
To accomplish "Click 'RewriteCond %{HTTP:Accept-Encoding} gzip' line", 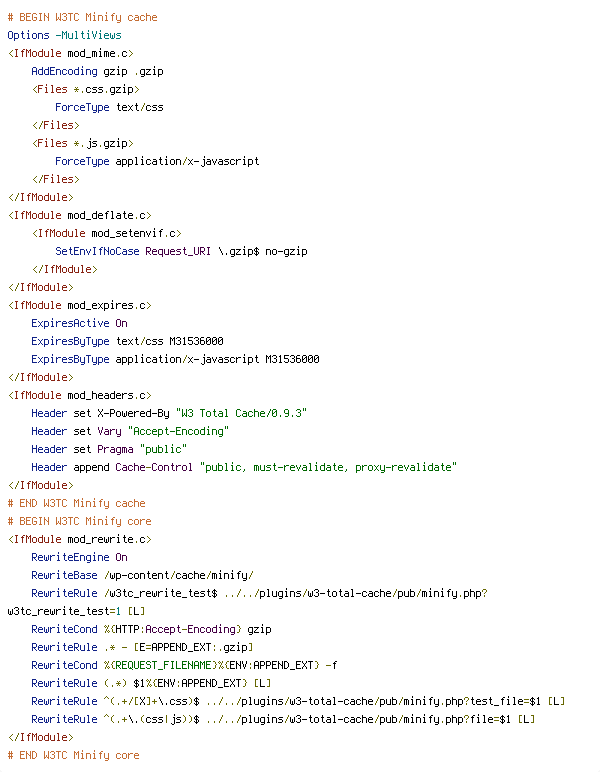I will click(151, 629).
